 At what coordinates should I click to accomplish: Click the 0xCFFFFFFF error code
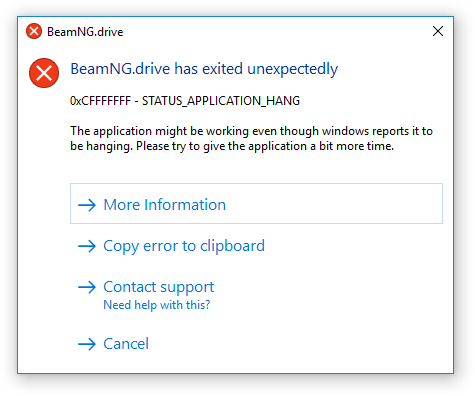click(x=100, y=101)
